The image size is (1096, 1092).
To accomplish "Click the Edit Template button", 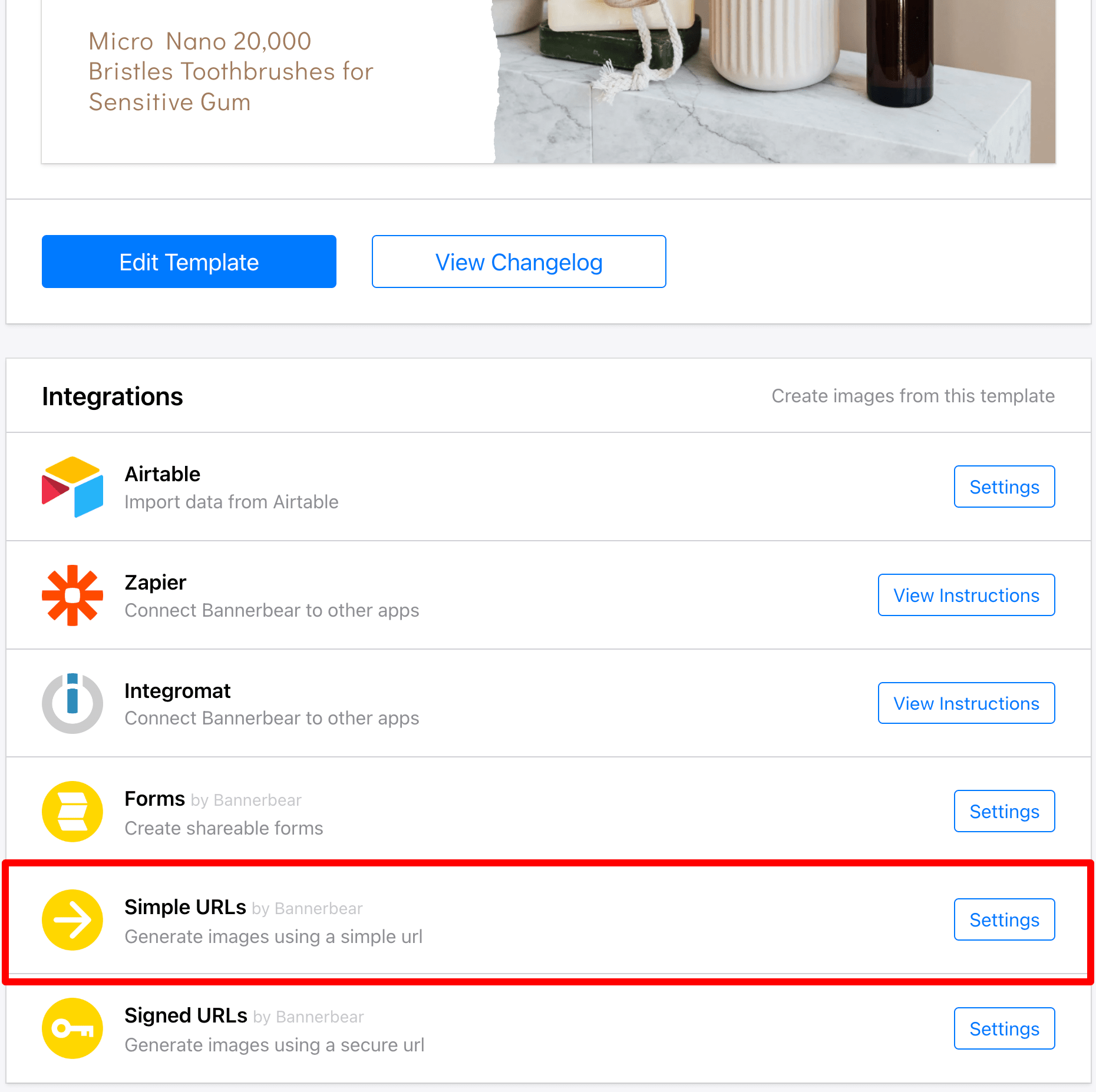I will tap(189, 262).
